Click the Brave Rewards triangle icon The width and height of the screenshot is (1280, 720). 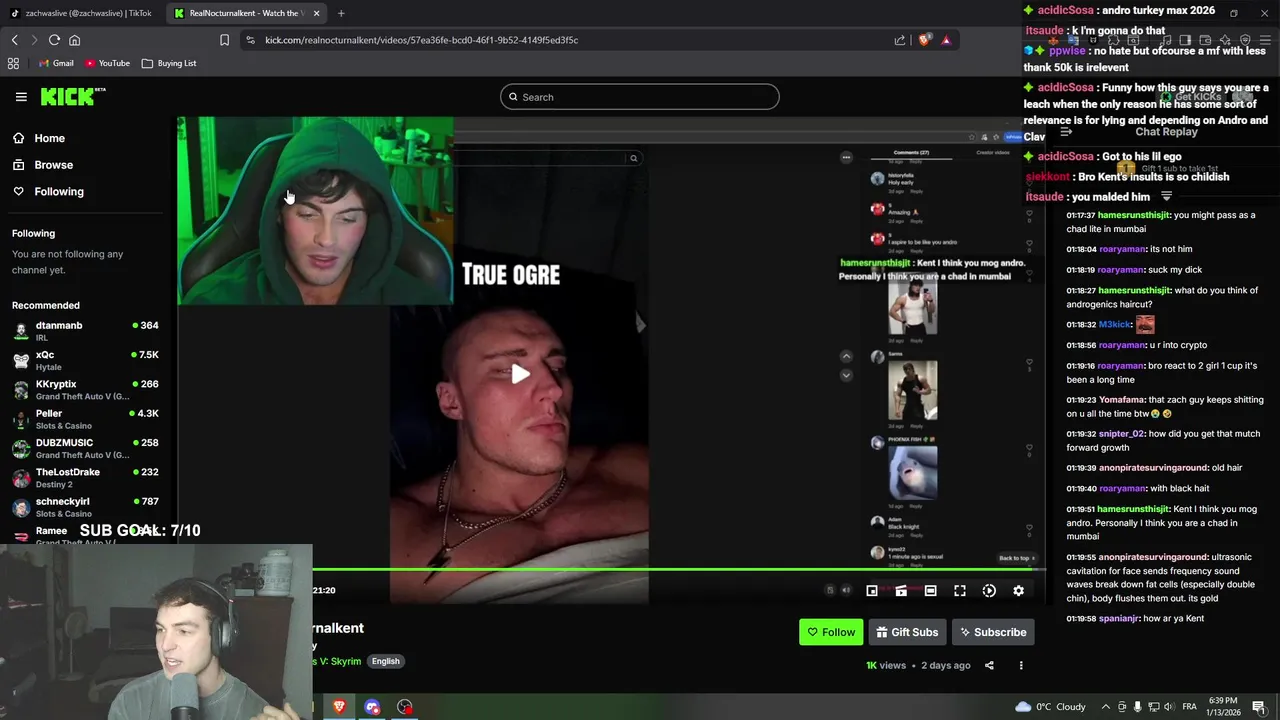946,40
